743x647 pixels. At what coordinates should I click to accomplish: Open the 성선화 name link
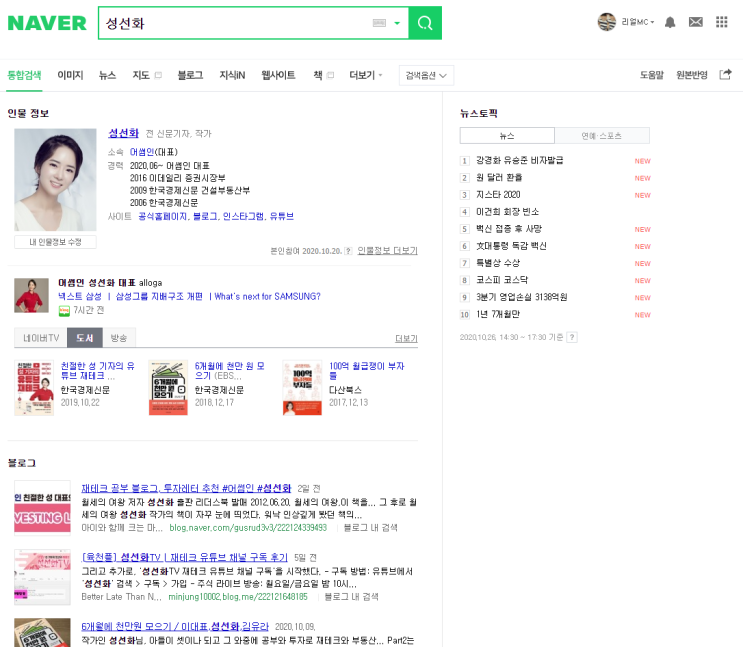(x=123, y=133)
